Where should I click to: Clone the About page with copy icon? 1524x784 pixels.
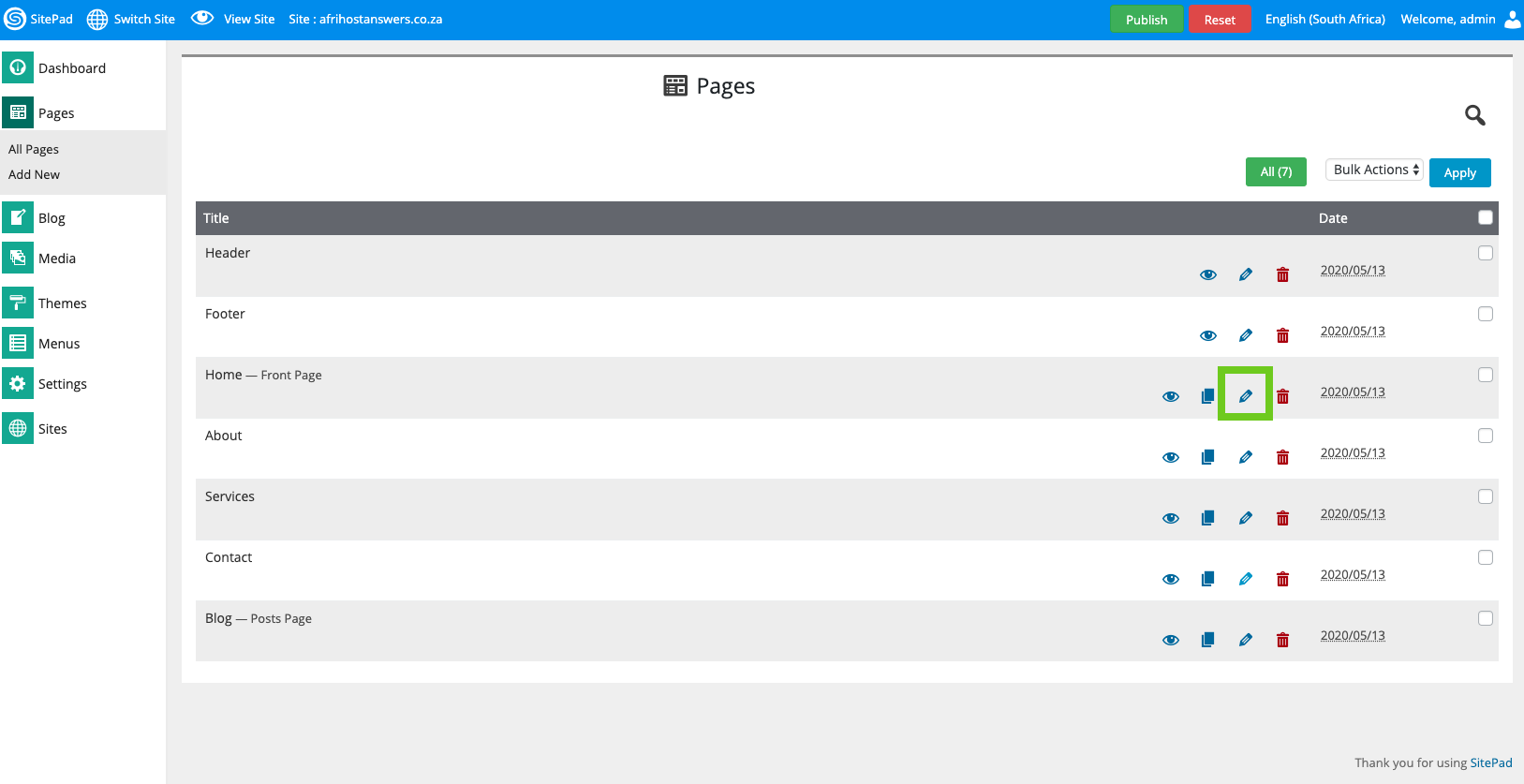(x=1207, y=457)
